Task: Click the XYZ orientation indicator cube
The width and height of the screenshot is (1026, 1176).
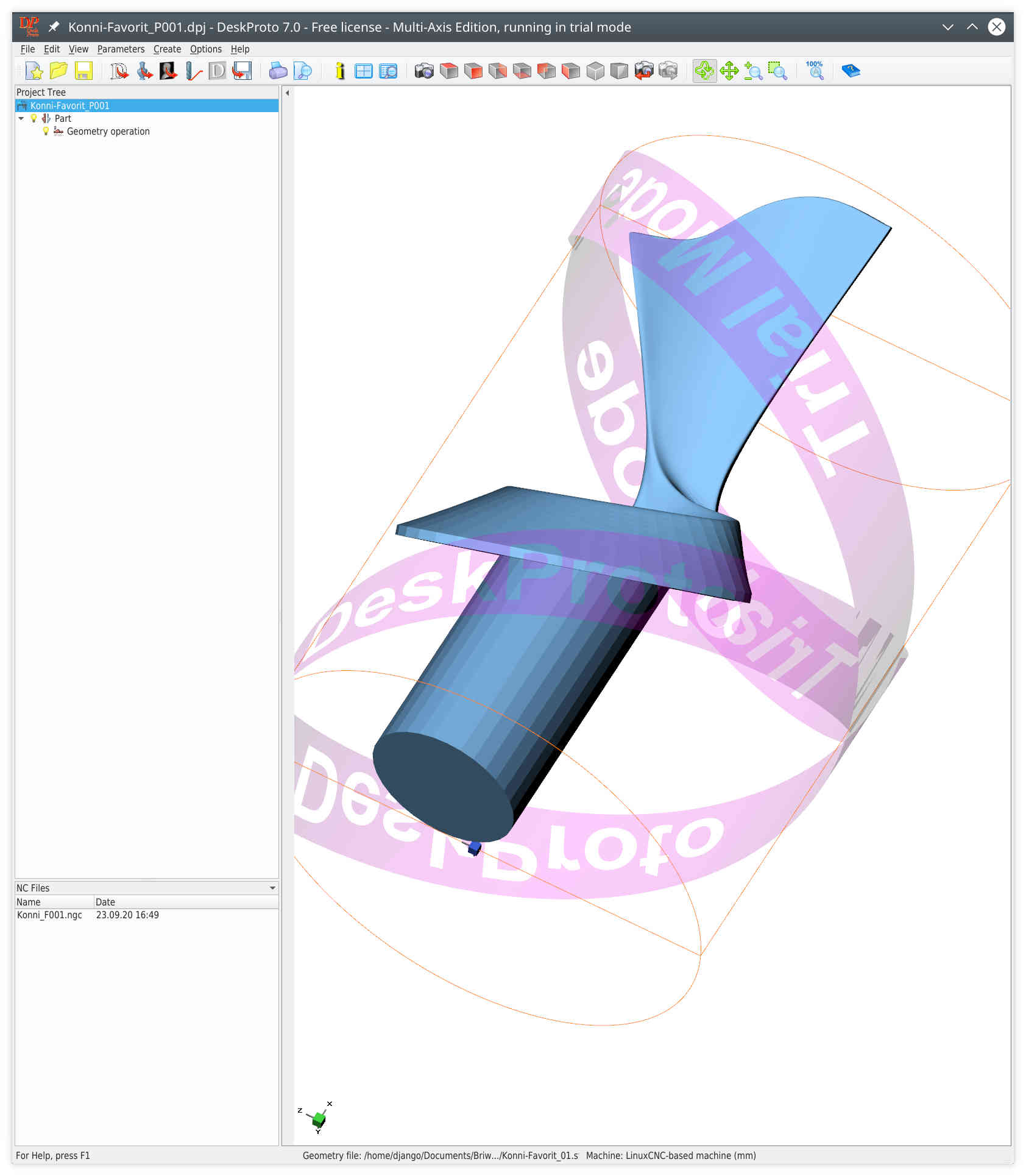Action: [318, 1119]
